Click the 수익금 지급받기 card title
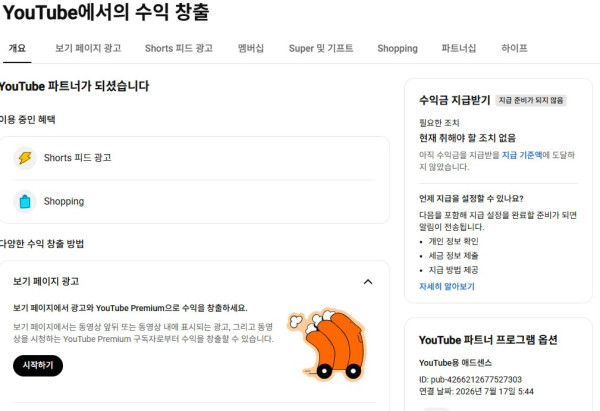The width and height of the screenshot is (600, 411). tap(455, 100)
